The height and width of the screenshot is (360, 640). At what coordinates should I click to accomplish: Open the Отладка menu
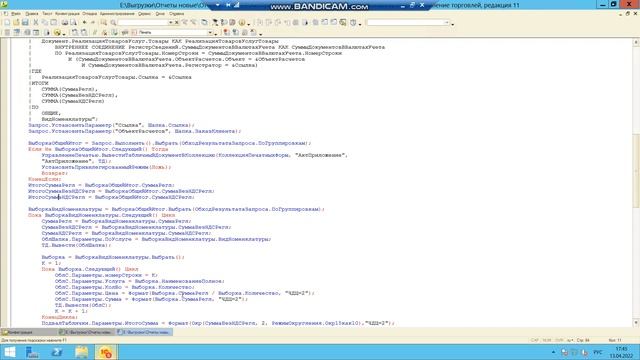click(x=89, y=14)
